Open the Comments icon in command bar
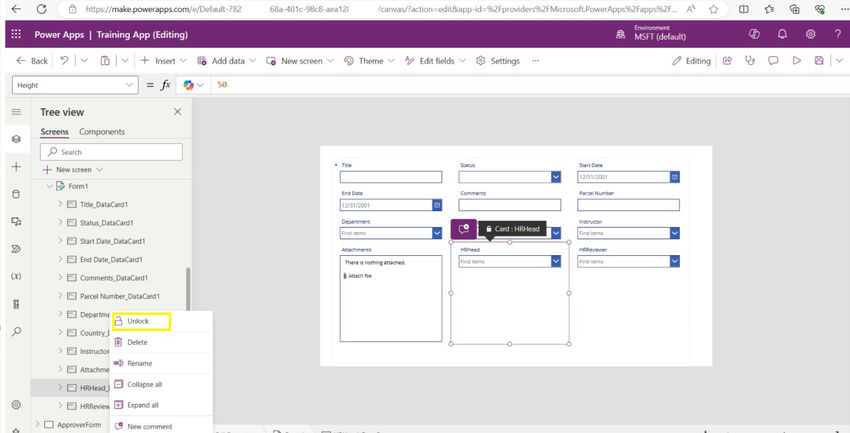This screenshot has height=433, width=850. [x=774, y=61]
